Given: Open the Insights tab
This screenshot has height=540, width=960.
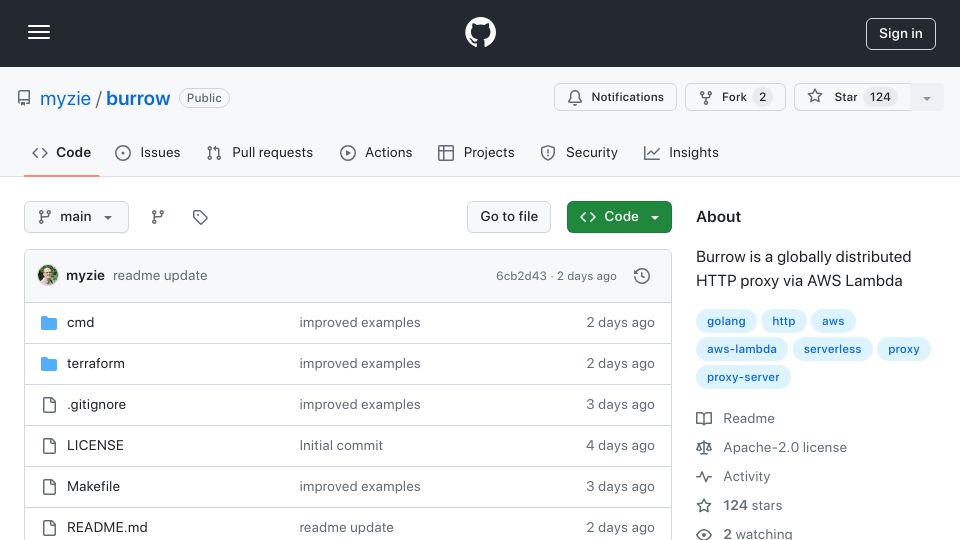Looking at the screenshot, I should coord(681,152).
